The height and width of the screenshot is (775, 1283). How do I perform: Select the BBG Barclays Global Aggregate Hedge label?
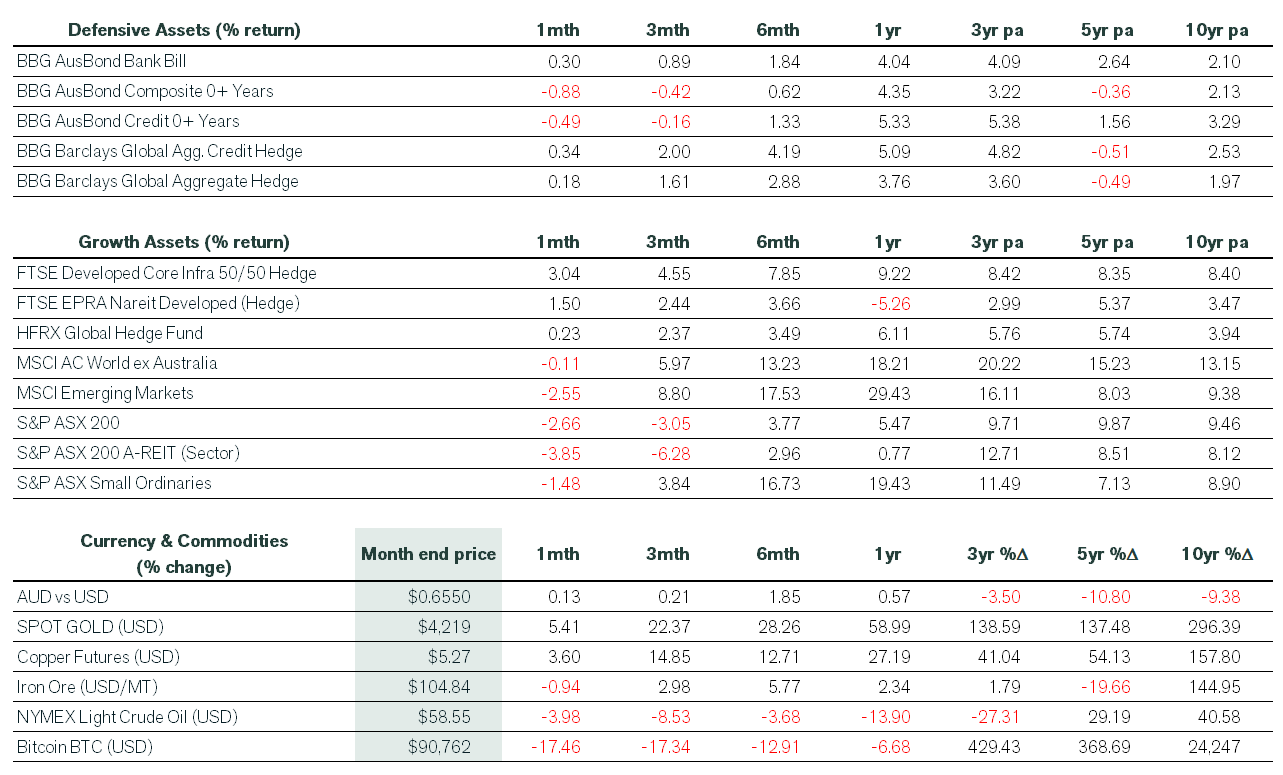158,181
